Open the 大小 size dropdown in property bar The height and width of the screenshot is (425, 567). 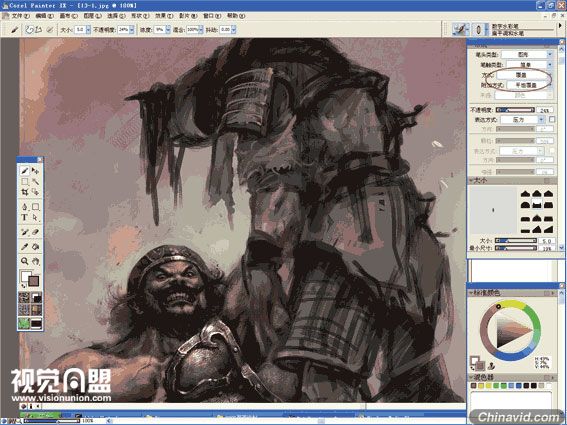(x=88, y=30)
